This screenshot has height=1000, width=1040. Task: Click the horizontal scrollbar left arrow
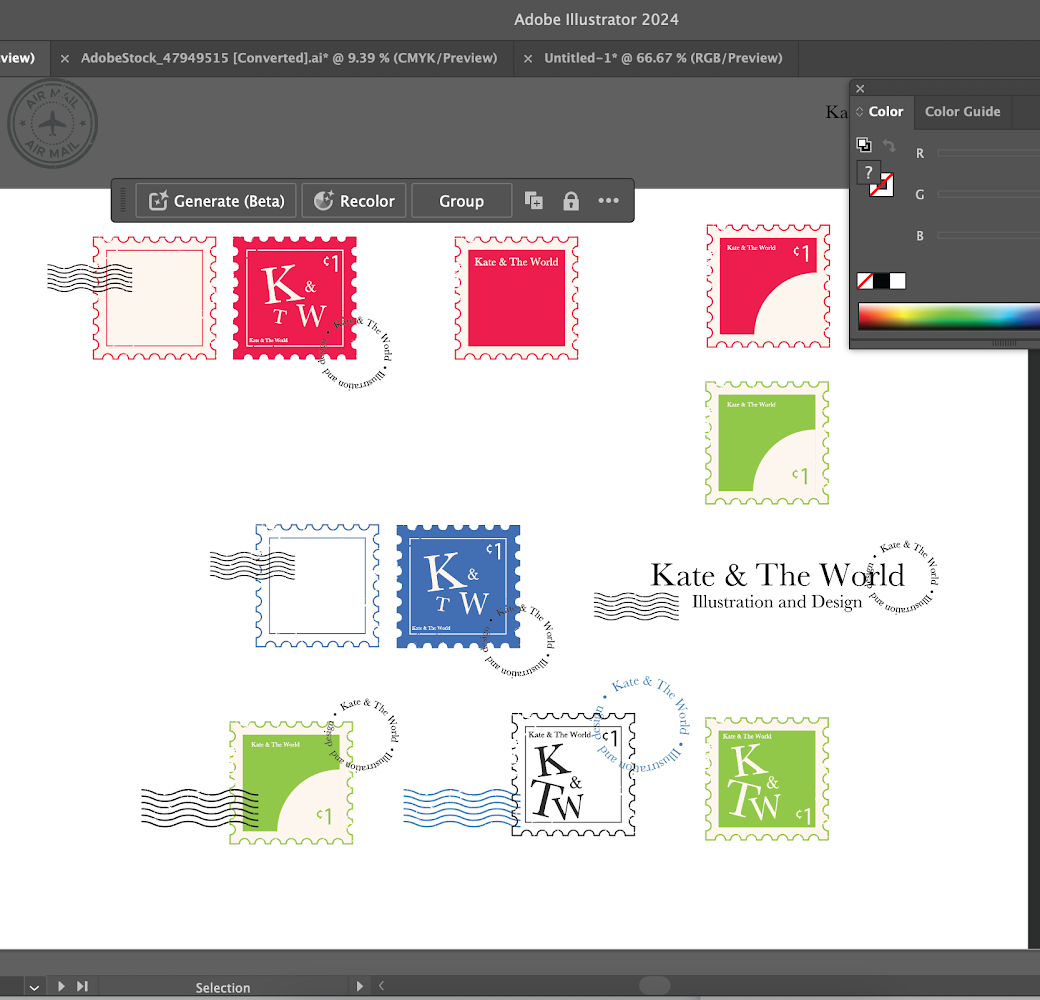click(381, 986)
